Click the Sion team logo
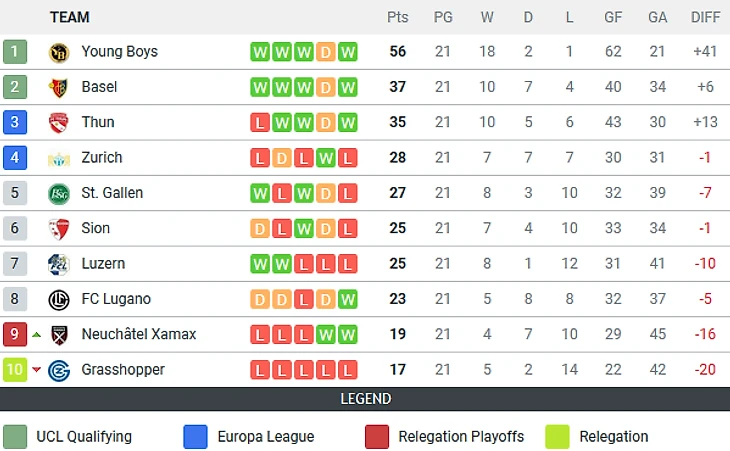This screenshot has height=451, width=730. point(58,229)
